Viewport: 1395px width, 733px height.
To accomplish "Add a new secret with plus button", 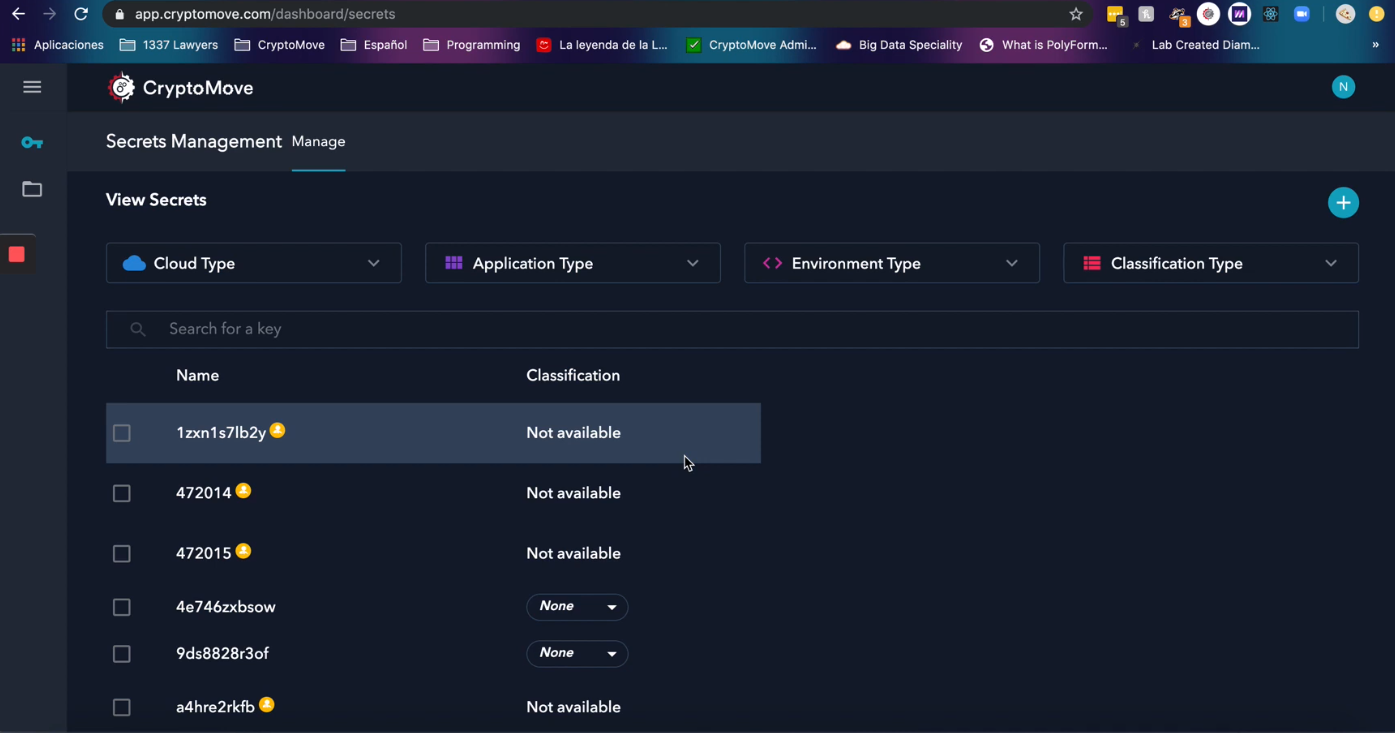I will click(x=1343, y=203).
